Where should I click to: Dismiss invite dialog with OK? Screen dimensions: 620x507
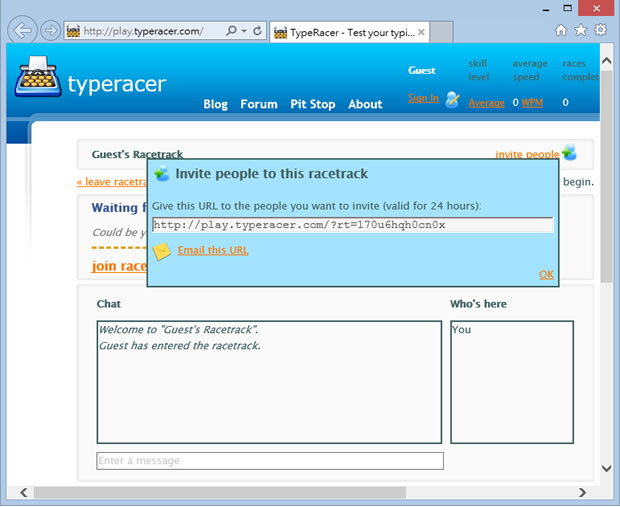click(x=546, y=274)
